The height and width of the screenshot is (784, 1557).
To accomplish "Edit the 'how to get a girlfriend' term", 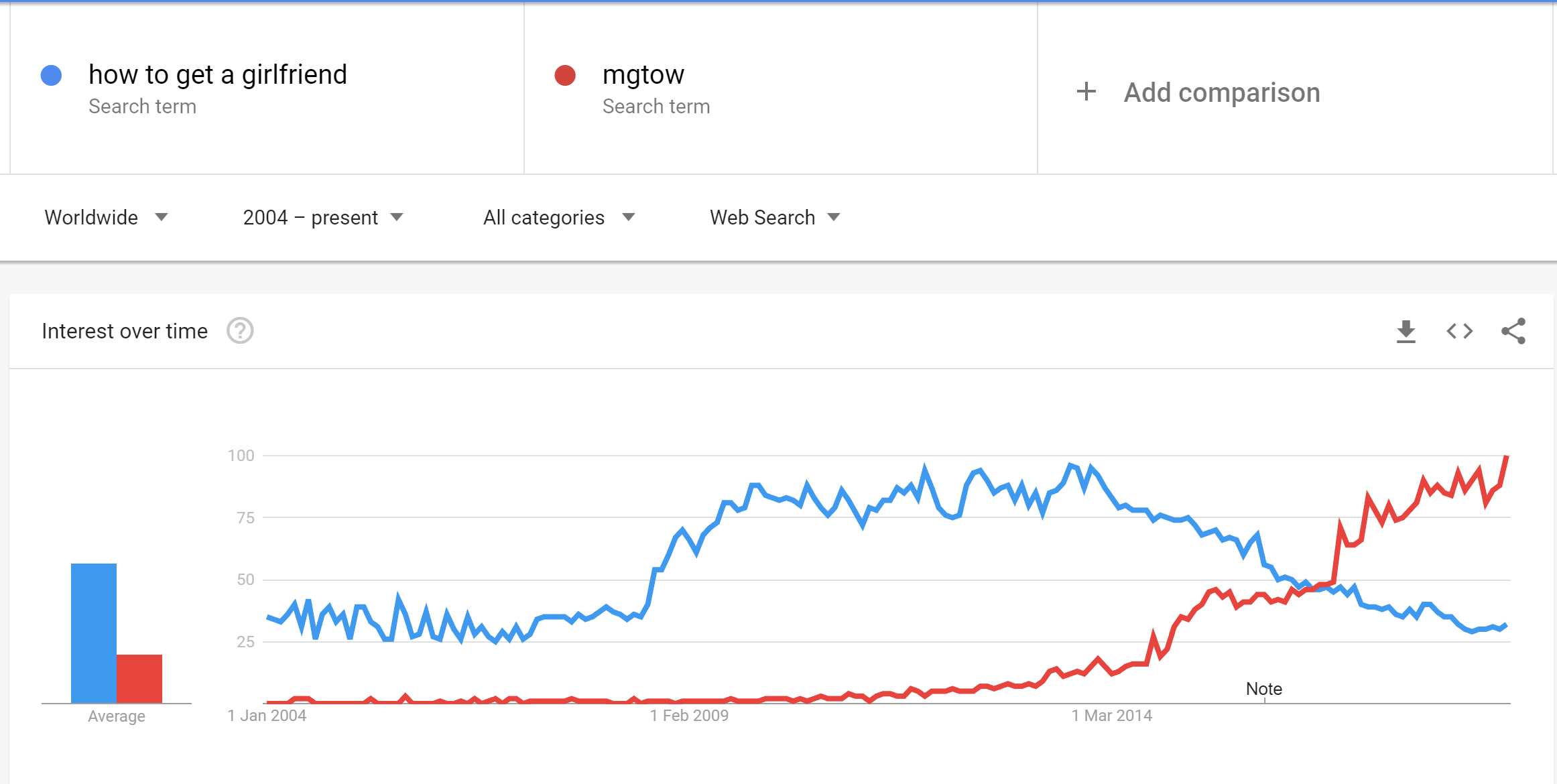I will point(218,74).
